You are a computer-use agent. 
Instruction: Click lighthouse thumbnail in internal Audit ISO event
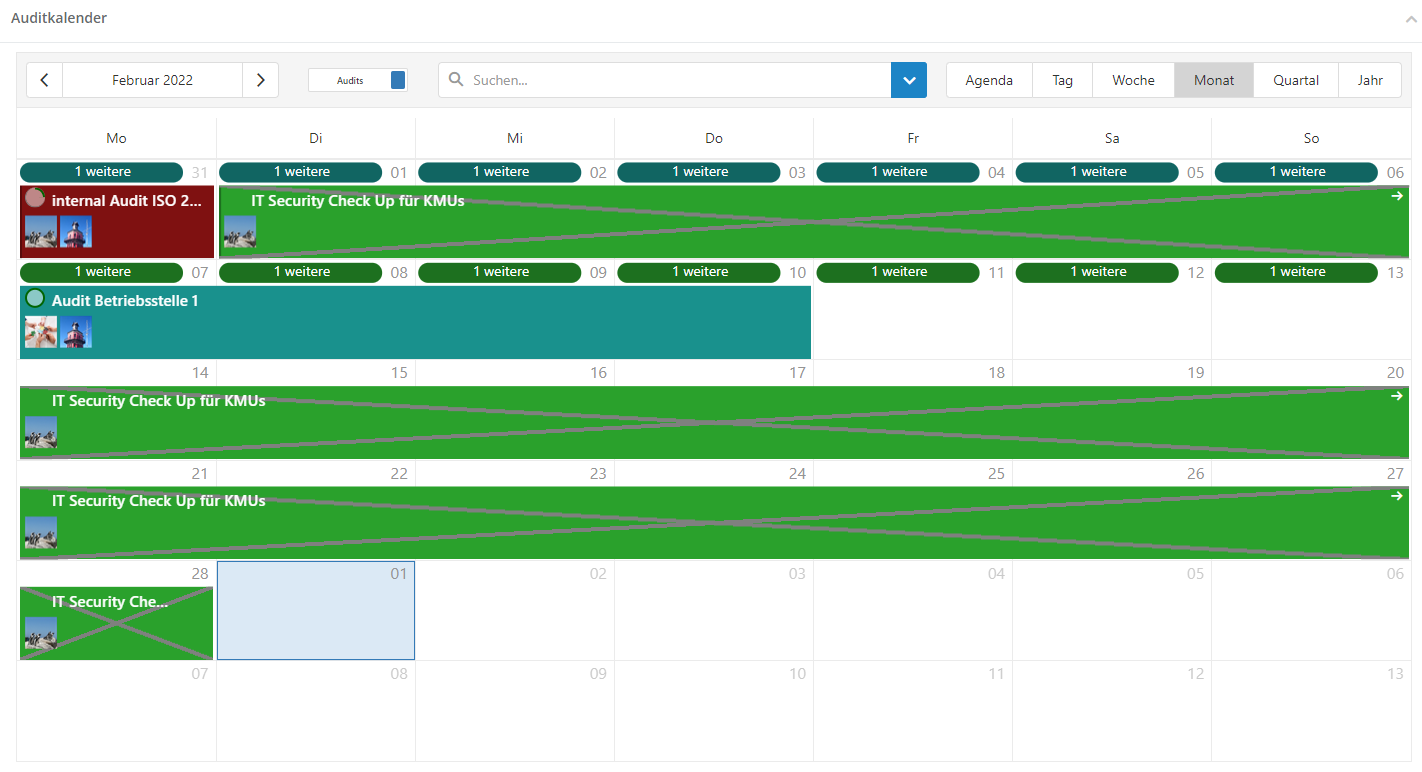(76, 232)
